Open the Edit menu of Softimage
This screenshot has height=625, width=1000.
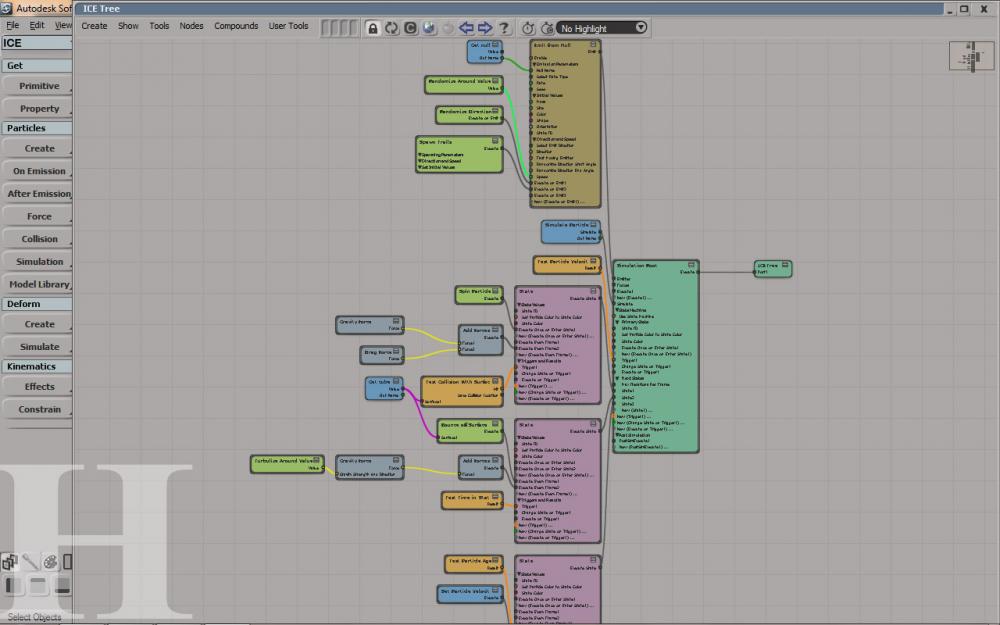(37, 26)
